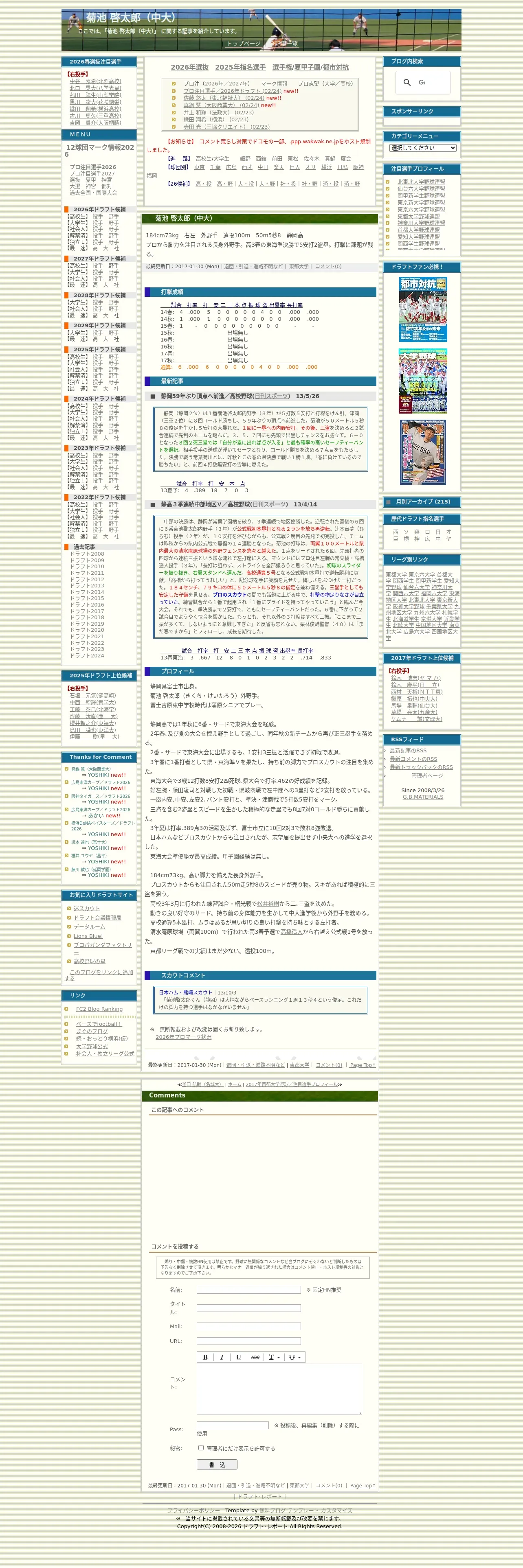Open emoticon smiley dropdown

coord(294,1357)
